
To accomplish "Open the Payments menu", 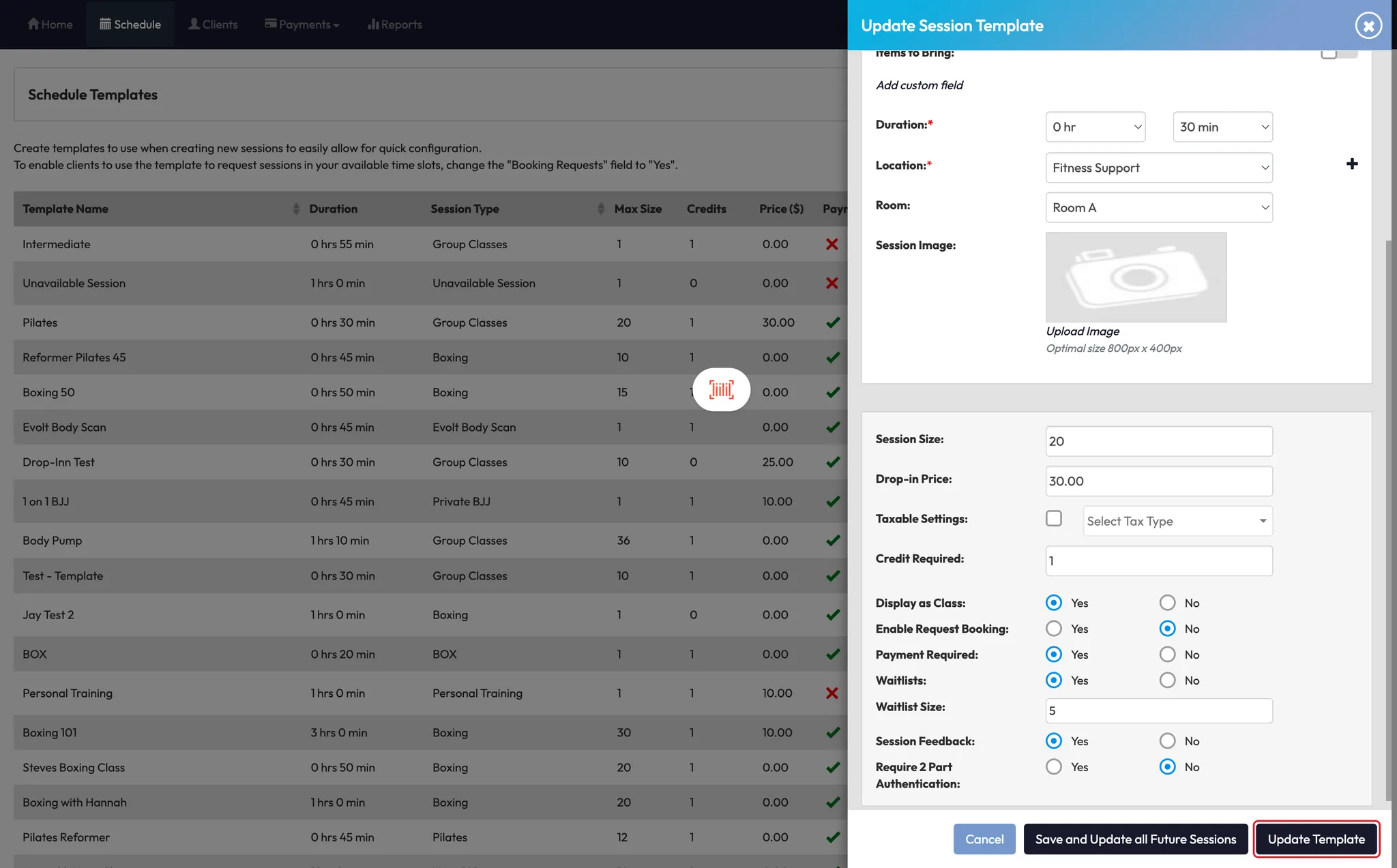I will (302, 25).
